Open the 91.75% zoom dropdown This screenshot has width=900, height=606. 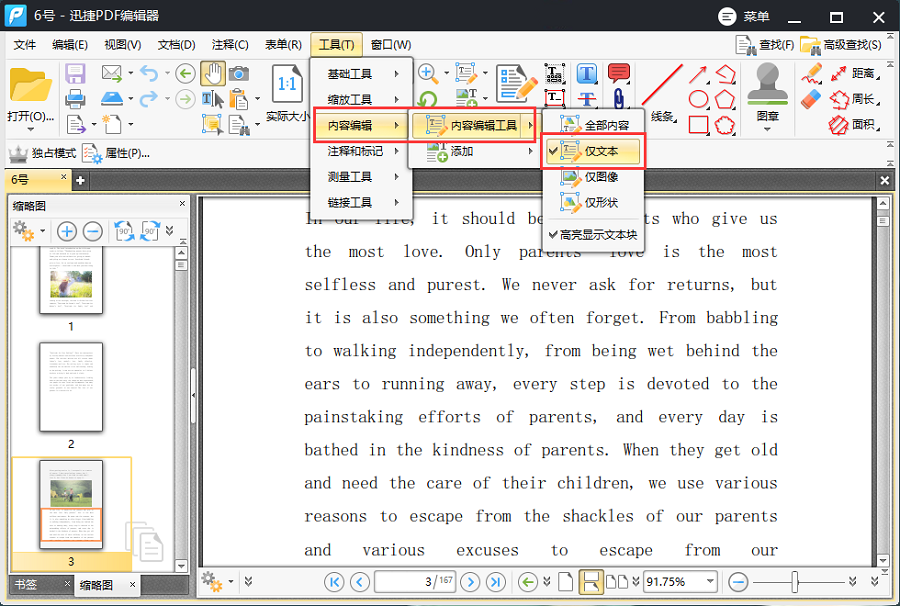click(x=710, y=581)
